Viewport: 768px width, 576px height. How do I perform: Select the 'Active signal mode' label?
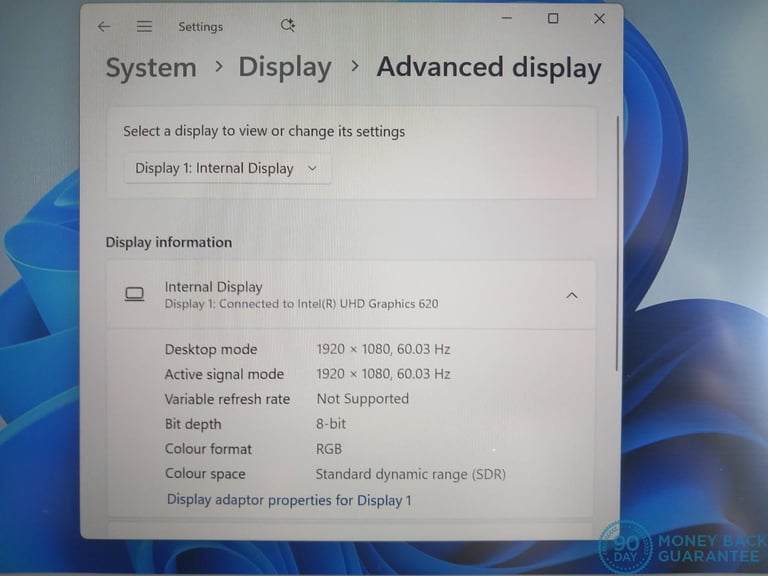coord(224,374)
